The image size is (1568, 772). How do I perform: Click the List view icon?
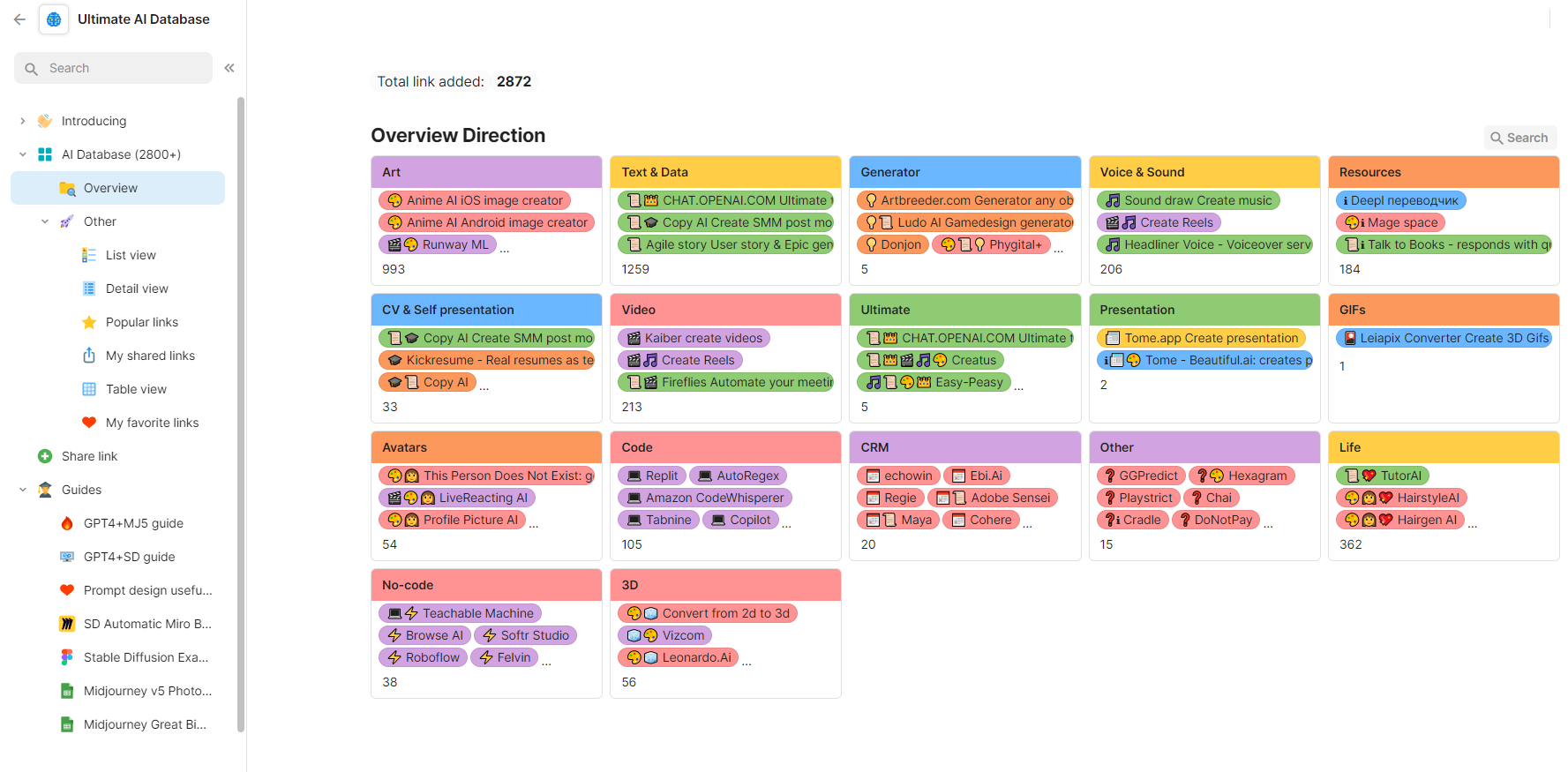click(x=89, y=255)
